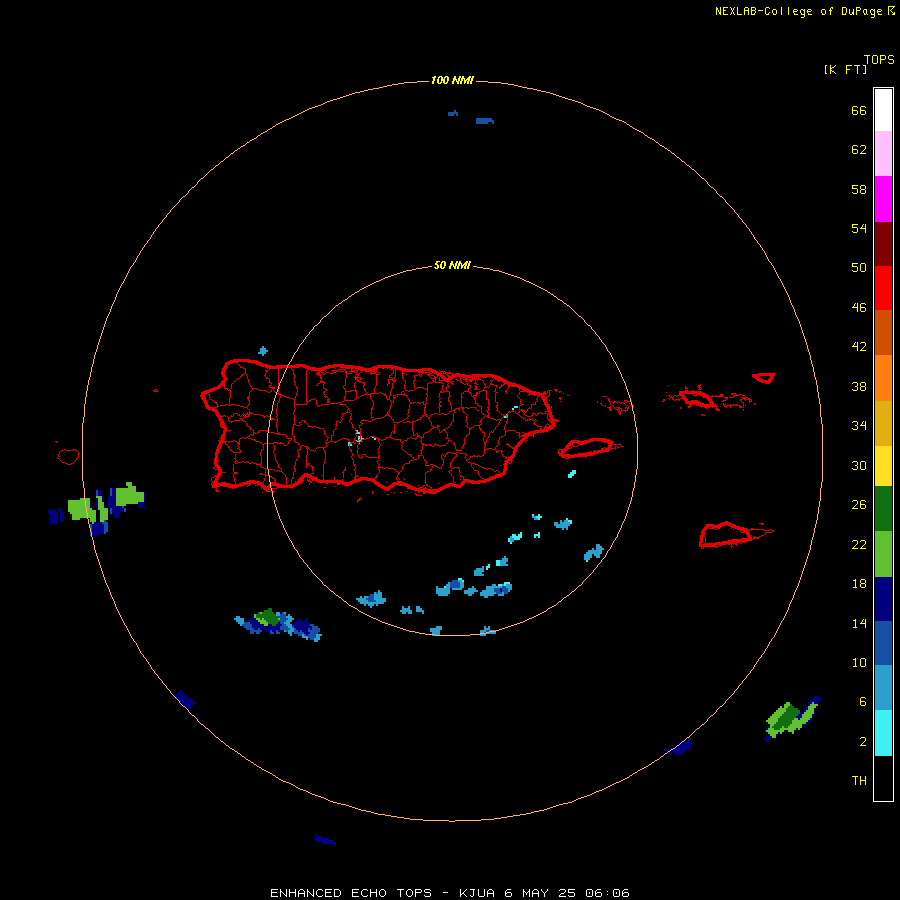The image size is (900, 900).
Task: Pick the cyan 2 kft legend swatch
Action: coord(883,733)
